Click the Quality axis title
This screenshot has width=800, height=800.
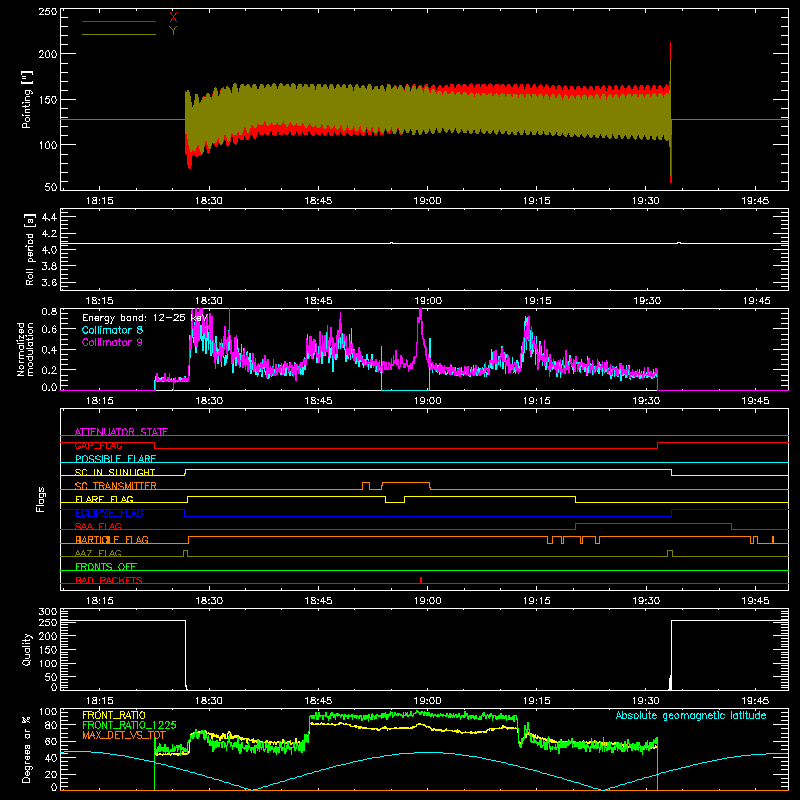[27, 649]
